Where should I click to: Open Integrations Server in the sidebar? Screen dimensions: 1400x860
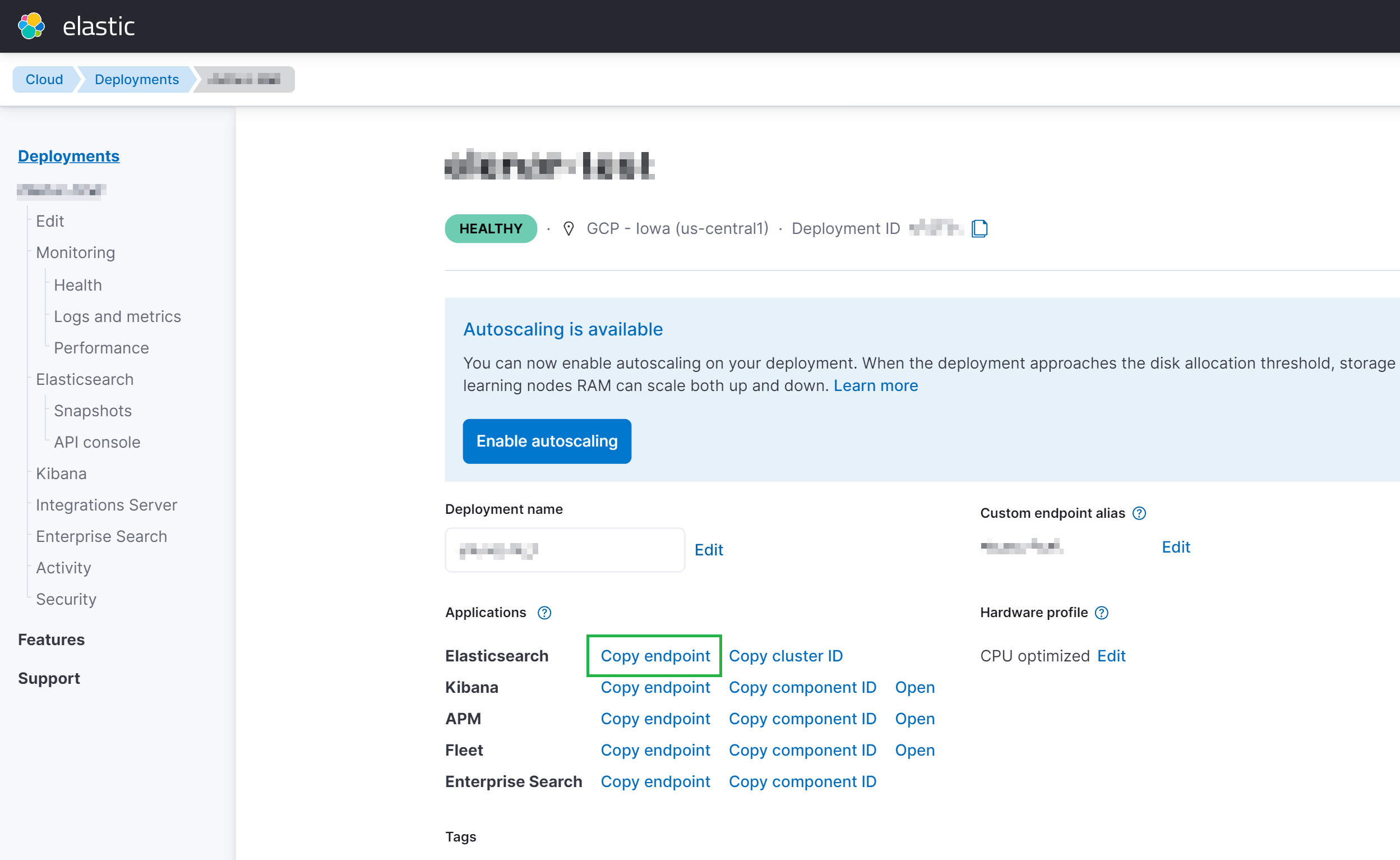point(107,505)
